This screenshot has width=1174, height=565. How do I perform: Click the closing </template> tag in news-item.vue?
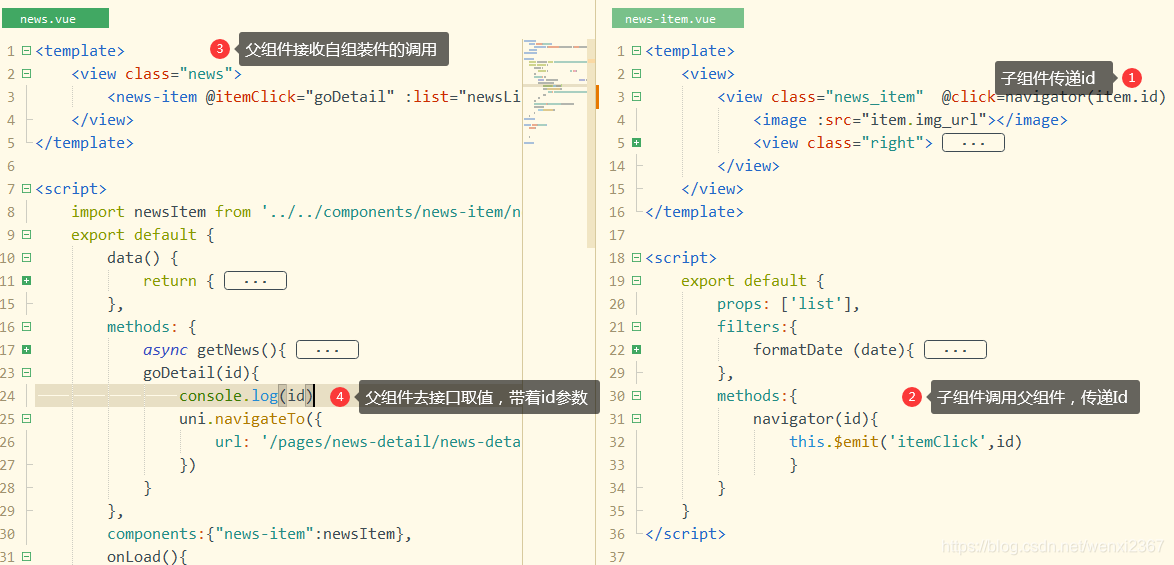point(694,212)
